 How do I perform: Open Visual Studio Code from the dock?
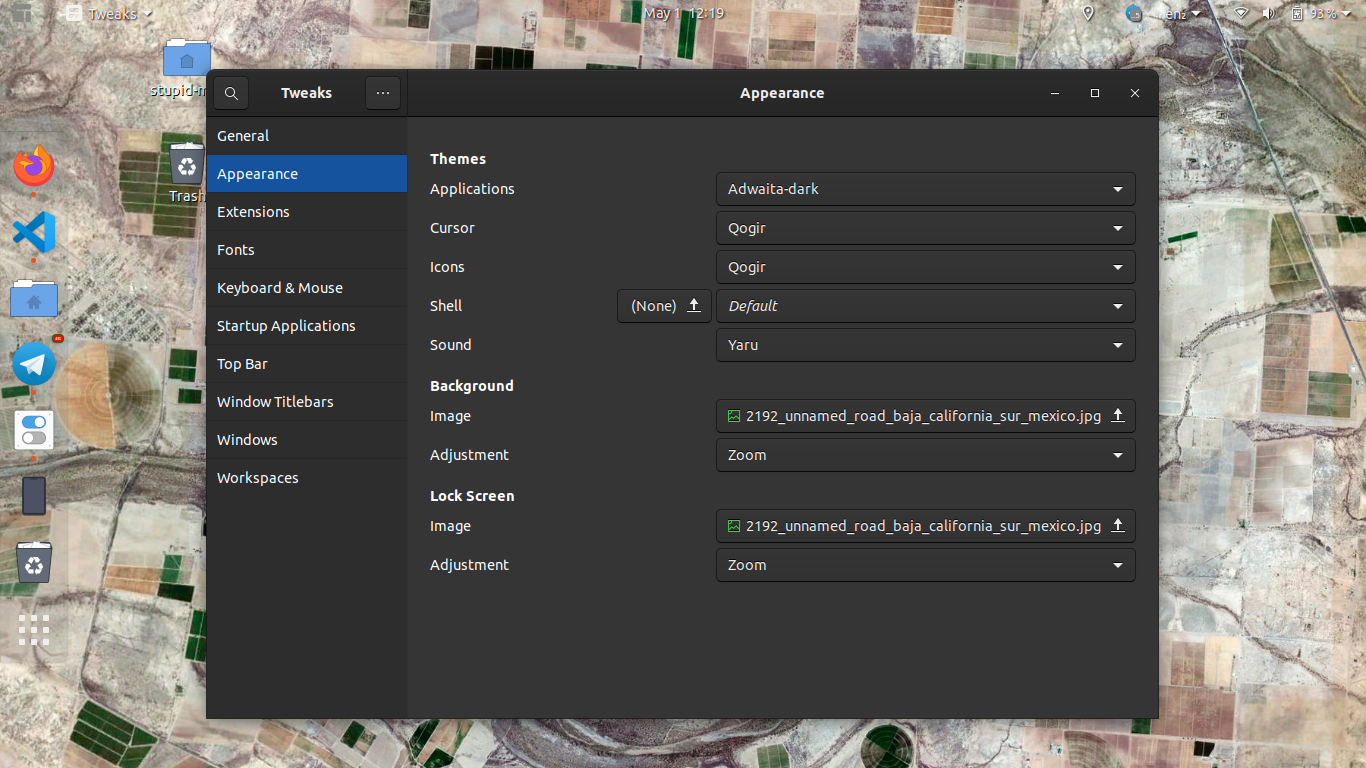tap(34, 232)
